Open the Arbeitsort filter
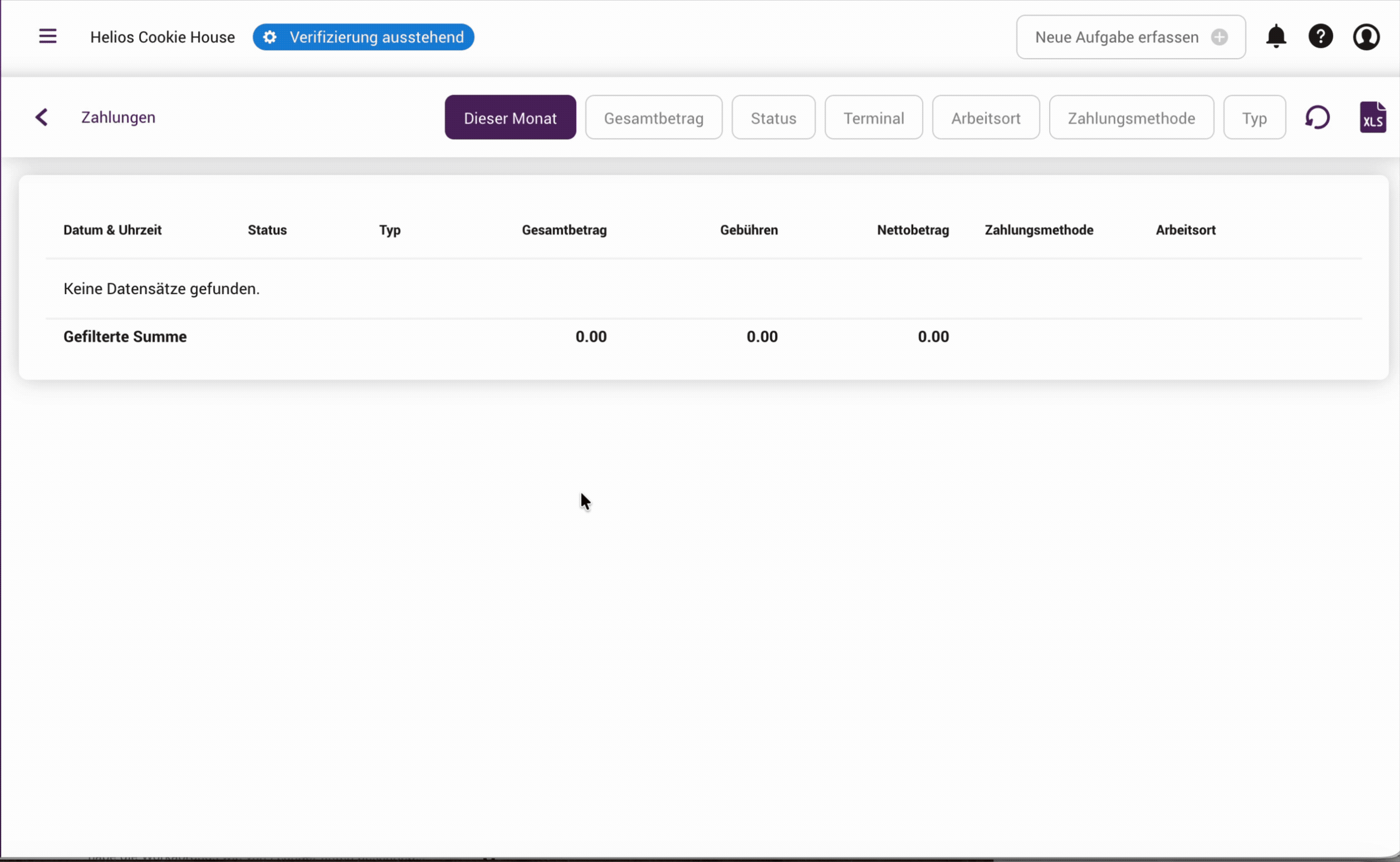 (986, 117)
